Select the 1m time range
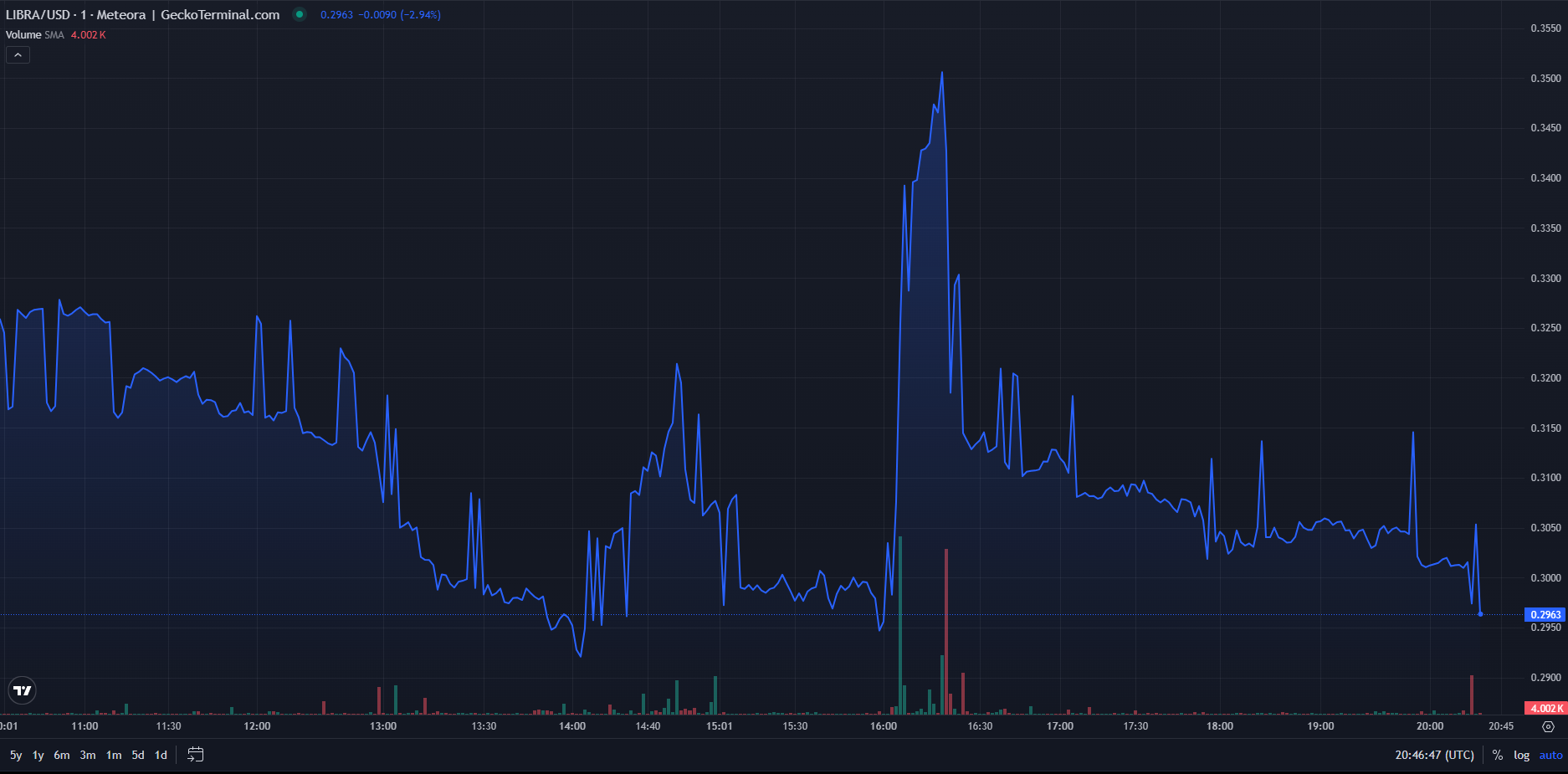 pyautogui.click(x=114, y=755)
